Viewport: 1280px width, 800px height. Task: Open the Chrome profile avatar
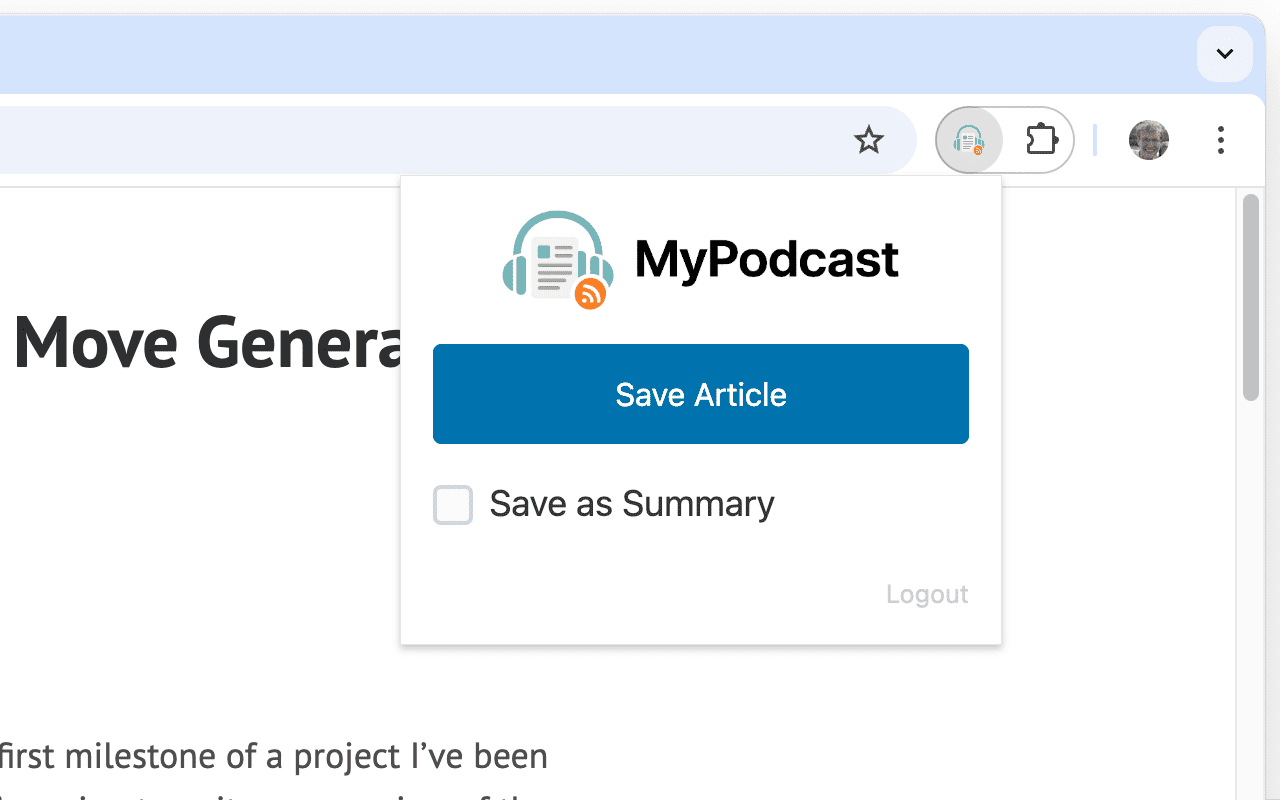[x=1148, y=140]
